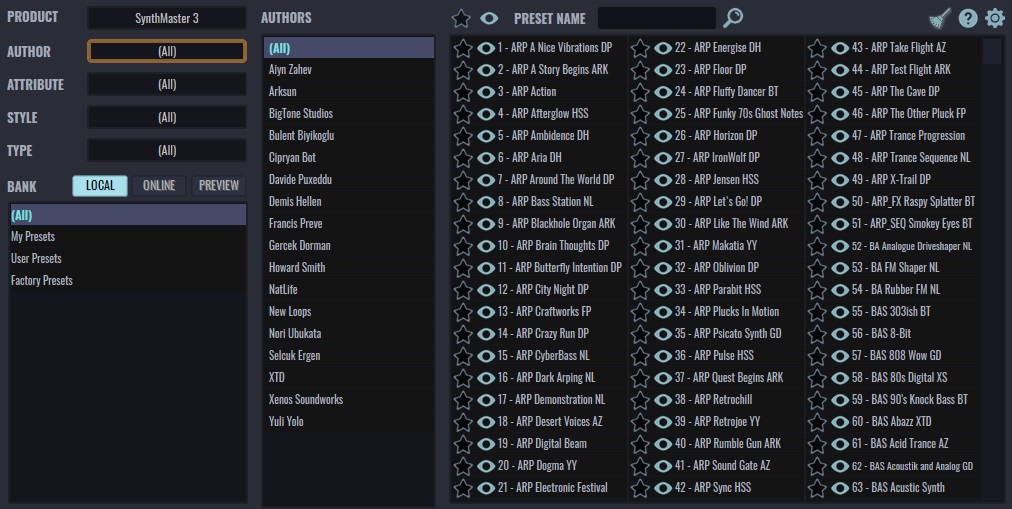Star preset 57 - BAS 808 Wow GD
This screenshot has width=1012, height=509.
tap(816, 356)
